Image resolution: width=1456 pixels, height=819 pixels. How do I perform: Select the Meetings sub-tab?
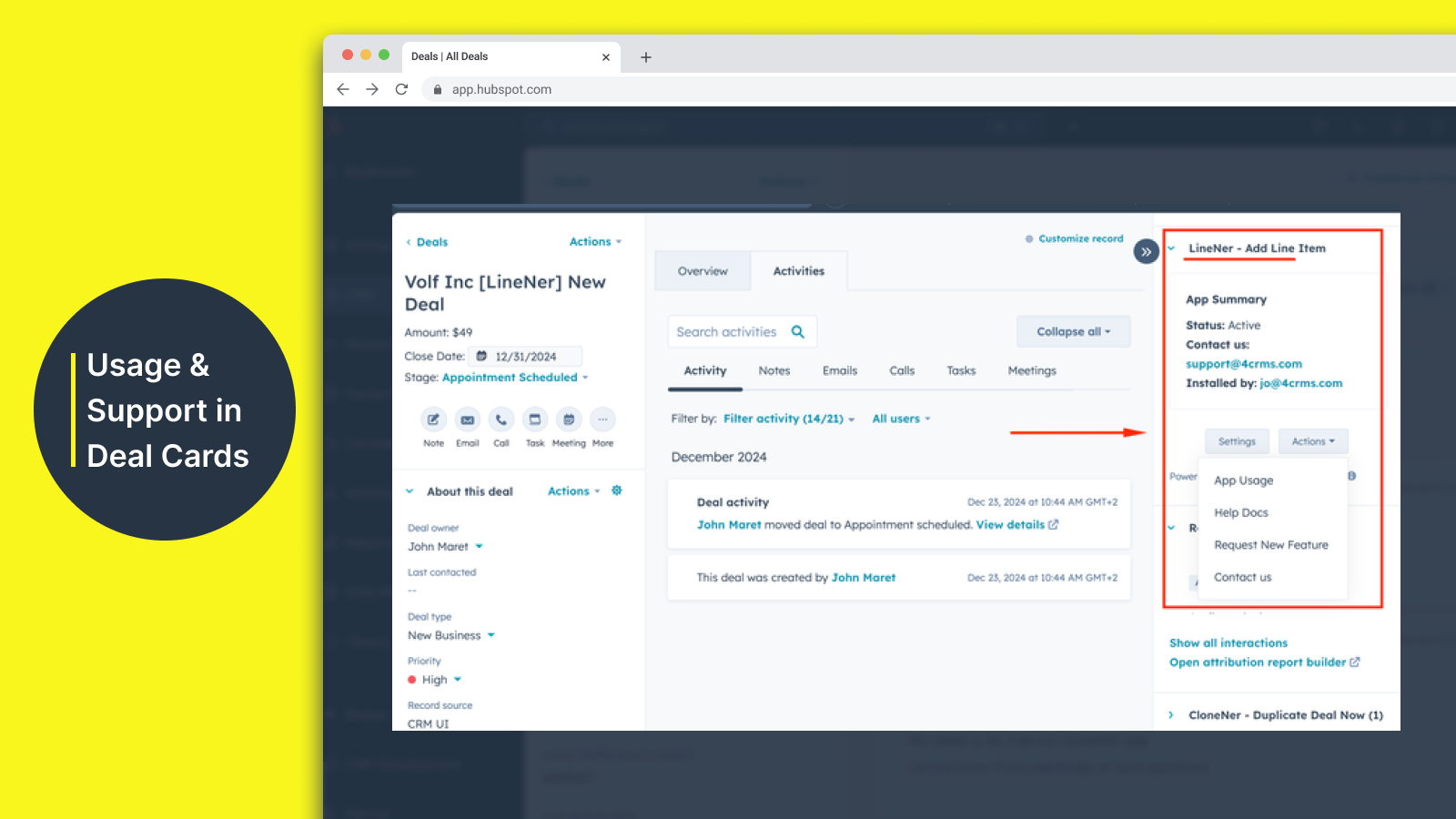click(x=1032, y=371)
